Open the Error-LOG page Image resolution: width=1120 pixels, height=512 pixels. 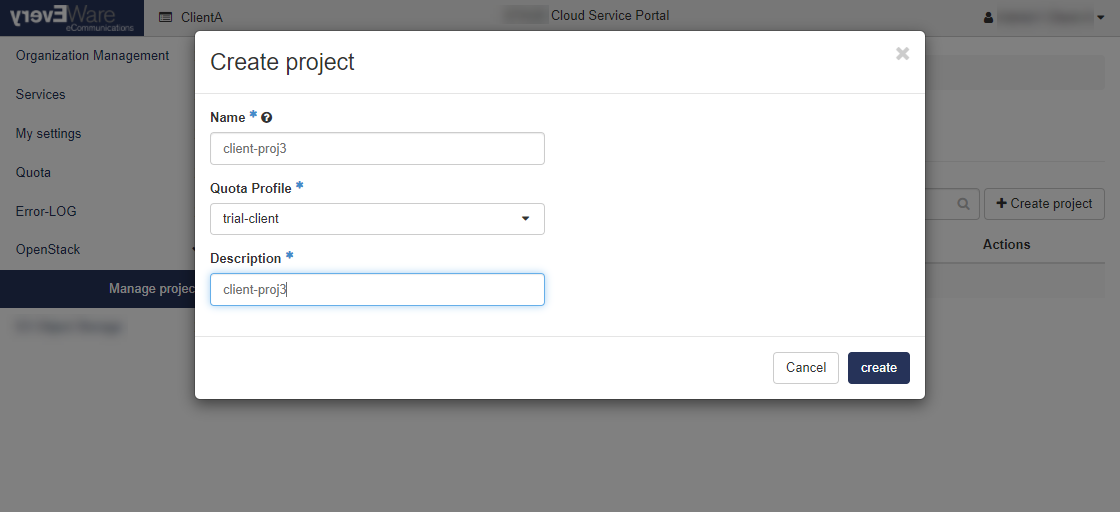point(46,211)
